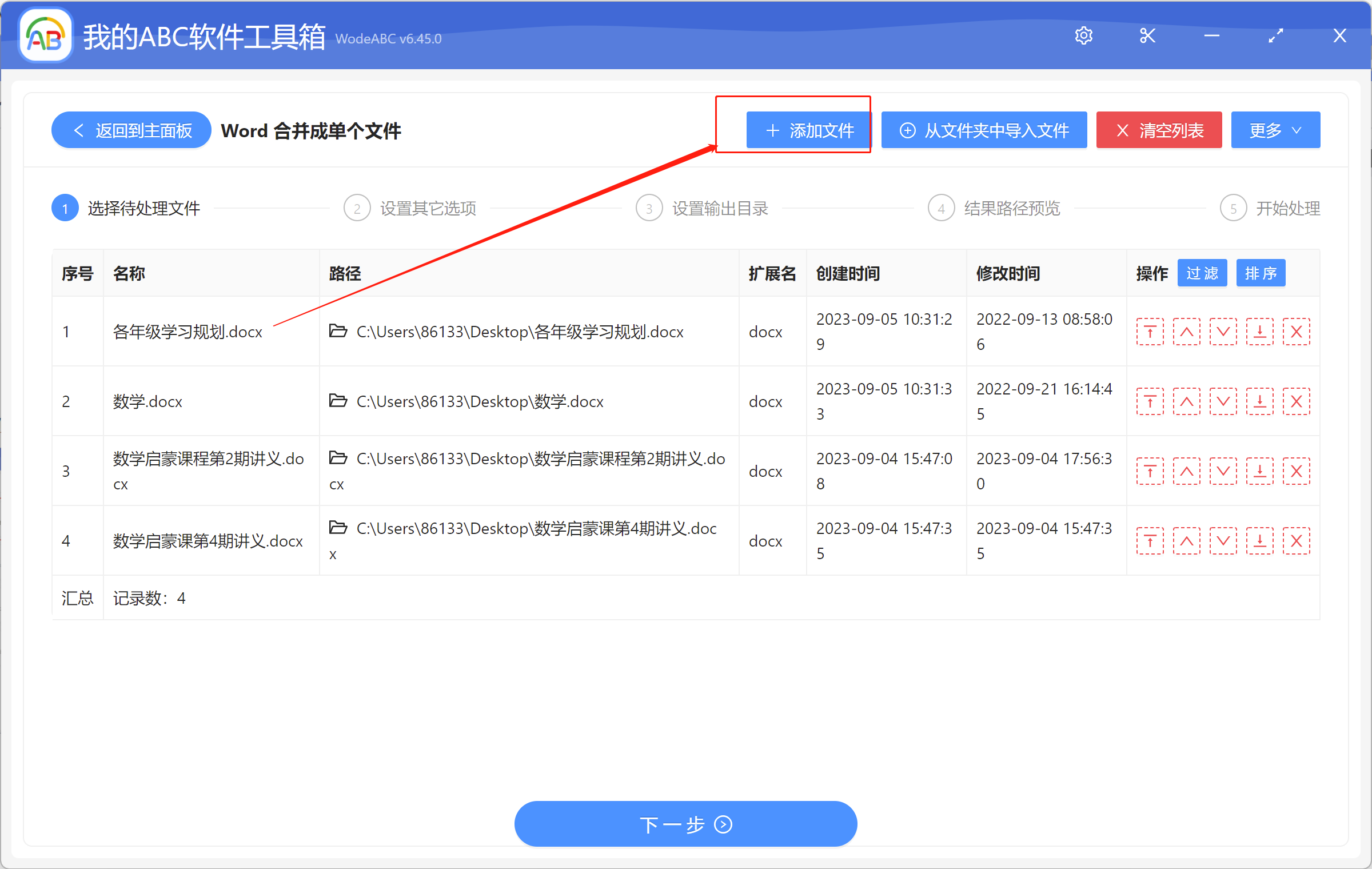
Task: Move 数学.docx to bottom of list
Action: 1259,401
